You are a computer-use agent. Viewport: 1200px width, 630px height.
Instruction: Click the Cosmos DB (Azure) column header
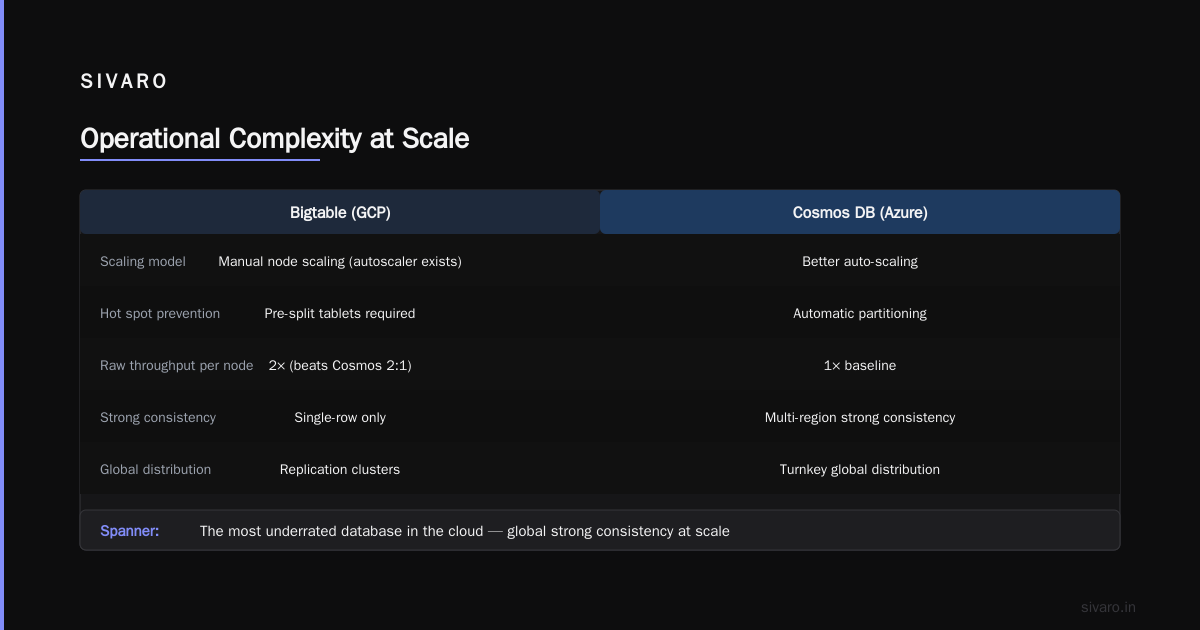pos(860,212)
